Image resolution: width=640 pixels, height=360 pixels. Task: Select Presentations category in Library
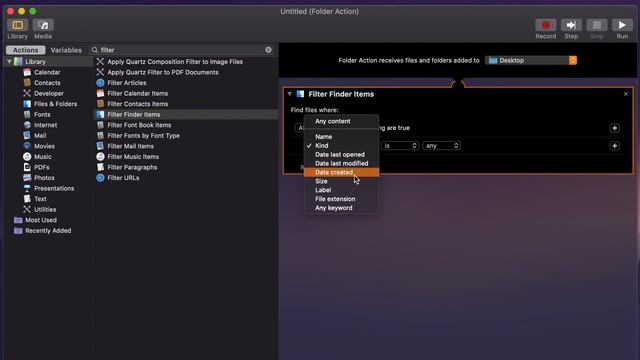coord(54,189)
